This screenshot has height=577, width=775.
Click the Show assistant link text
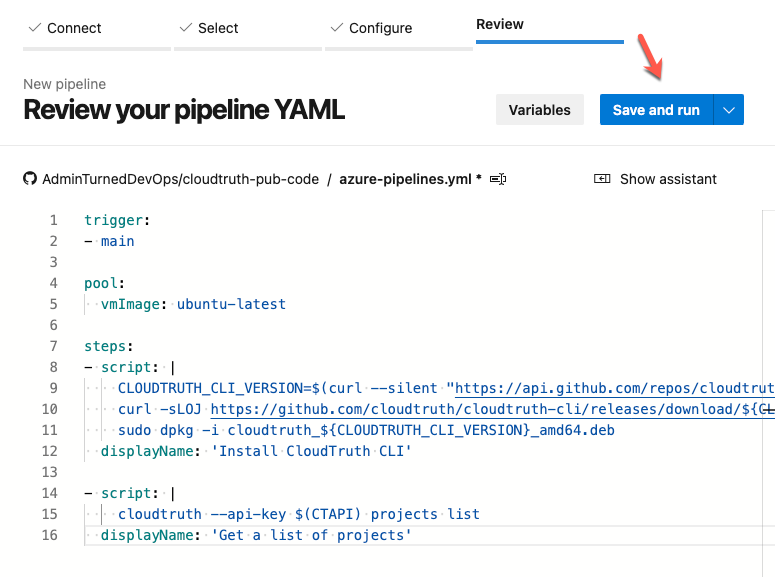pos(668,179)
